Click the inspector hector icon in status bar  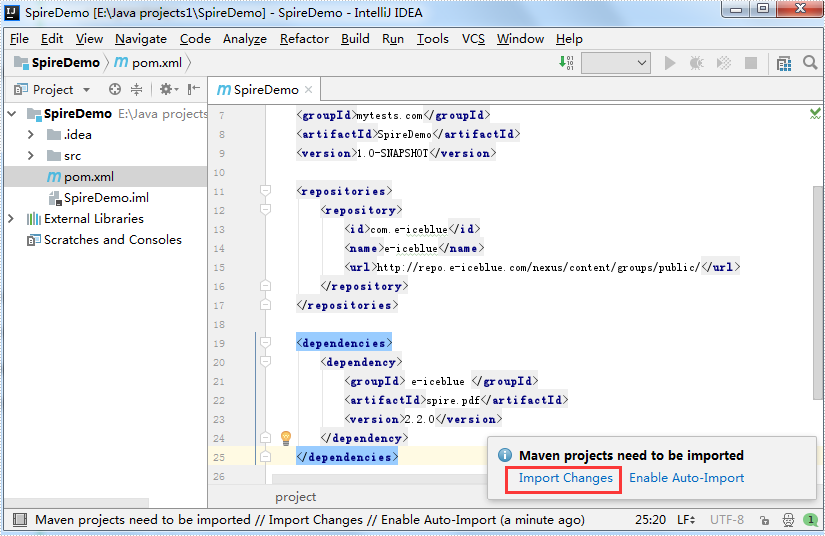click(788, 520)
